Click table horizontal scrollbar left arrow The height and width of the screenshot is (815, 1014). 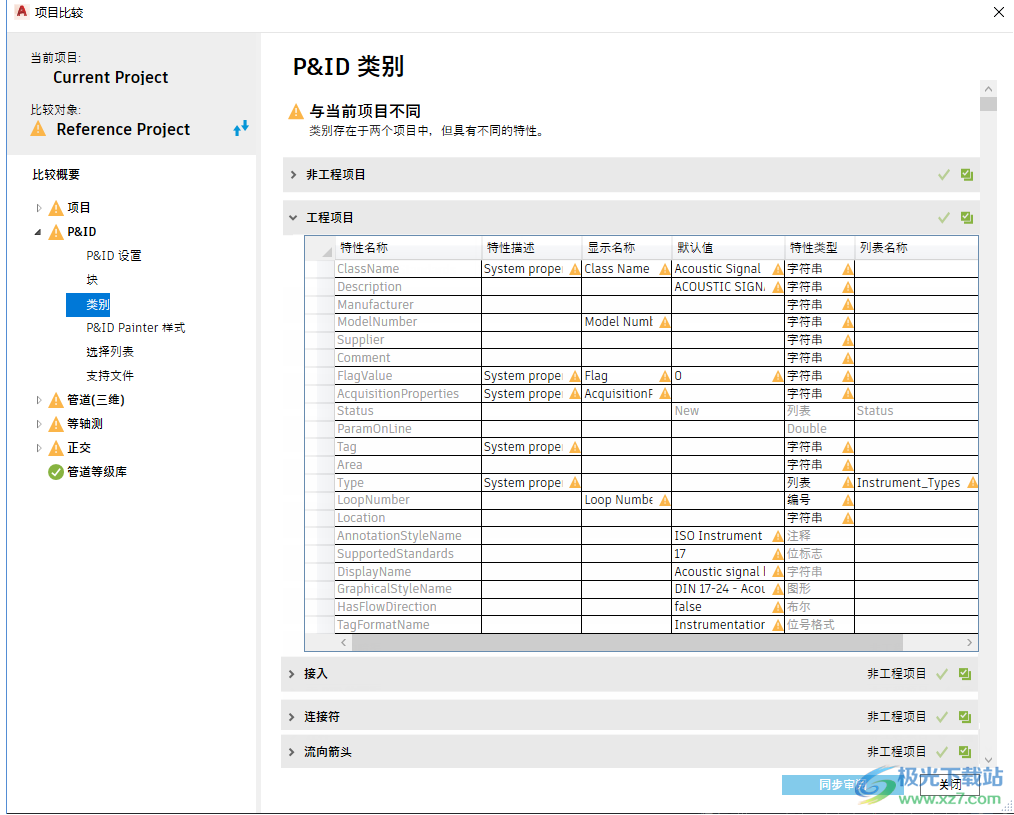point(343,642)
